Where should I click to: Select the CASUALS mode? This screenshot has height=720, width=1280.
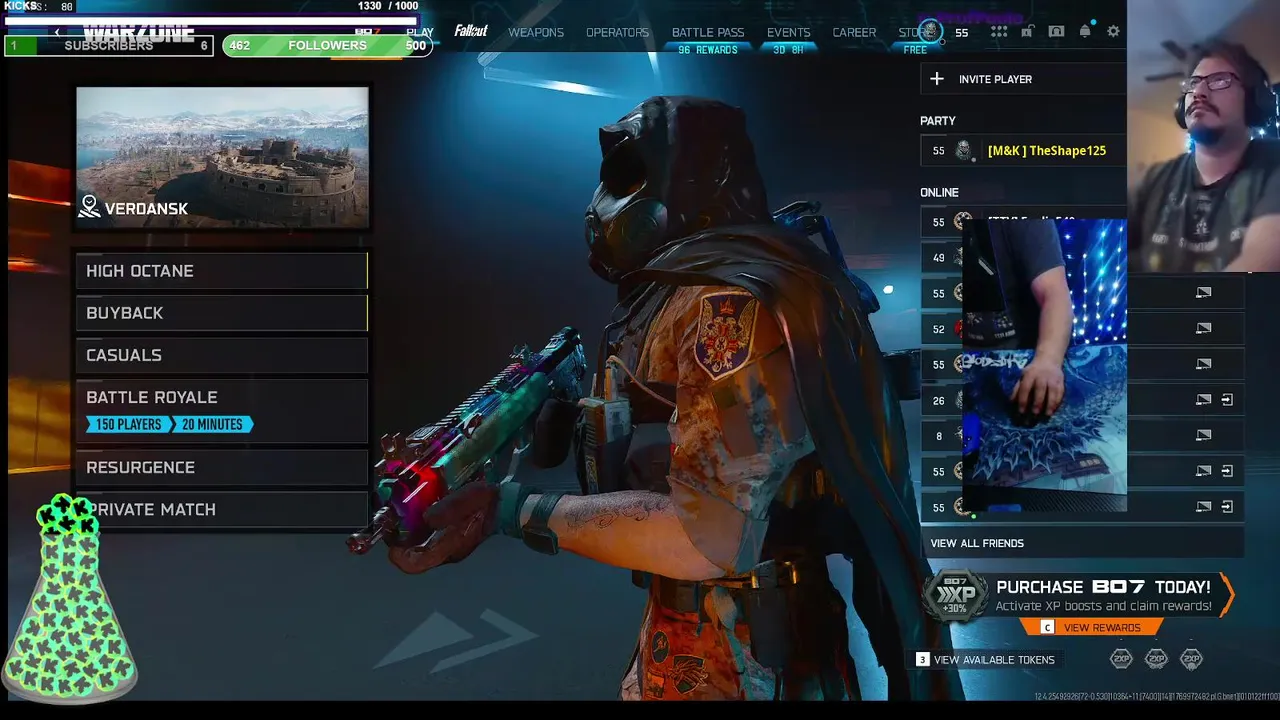(x=222, y=355)
